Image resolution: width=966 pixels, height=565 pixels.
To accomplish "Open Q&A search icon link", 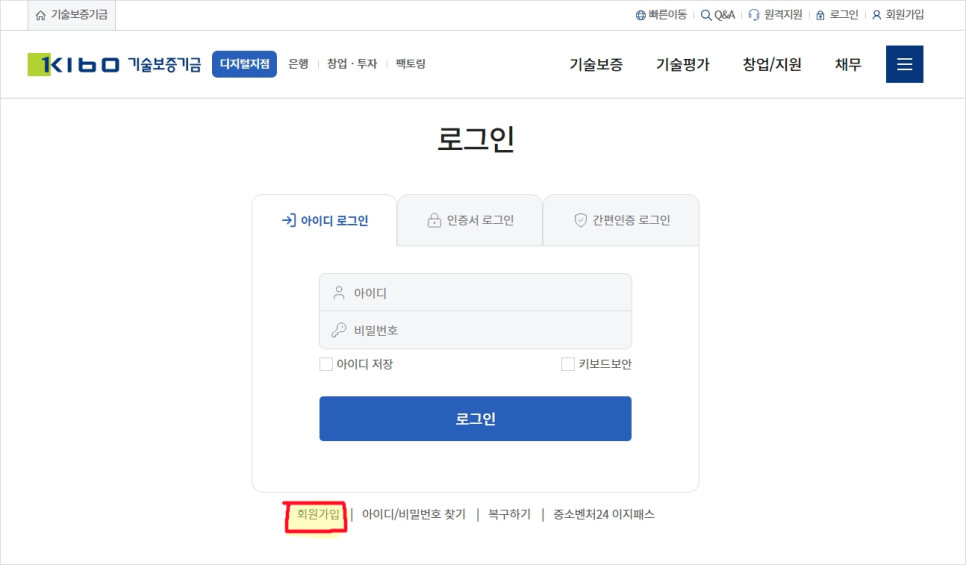I will coord(717,15).
